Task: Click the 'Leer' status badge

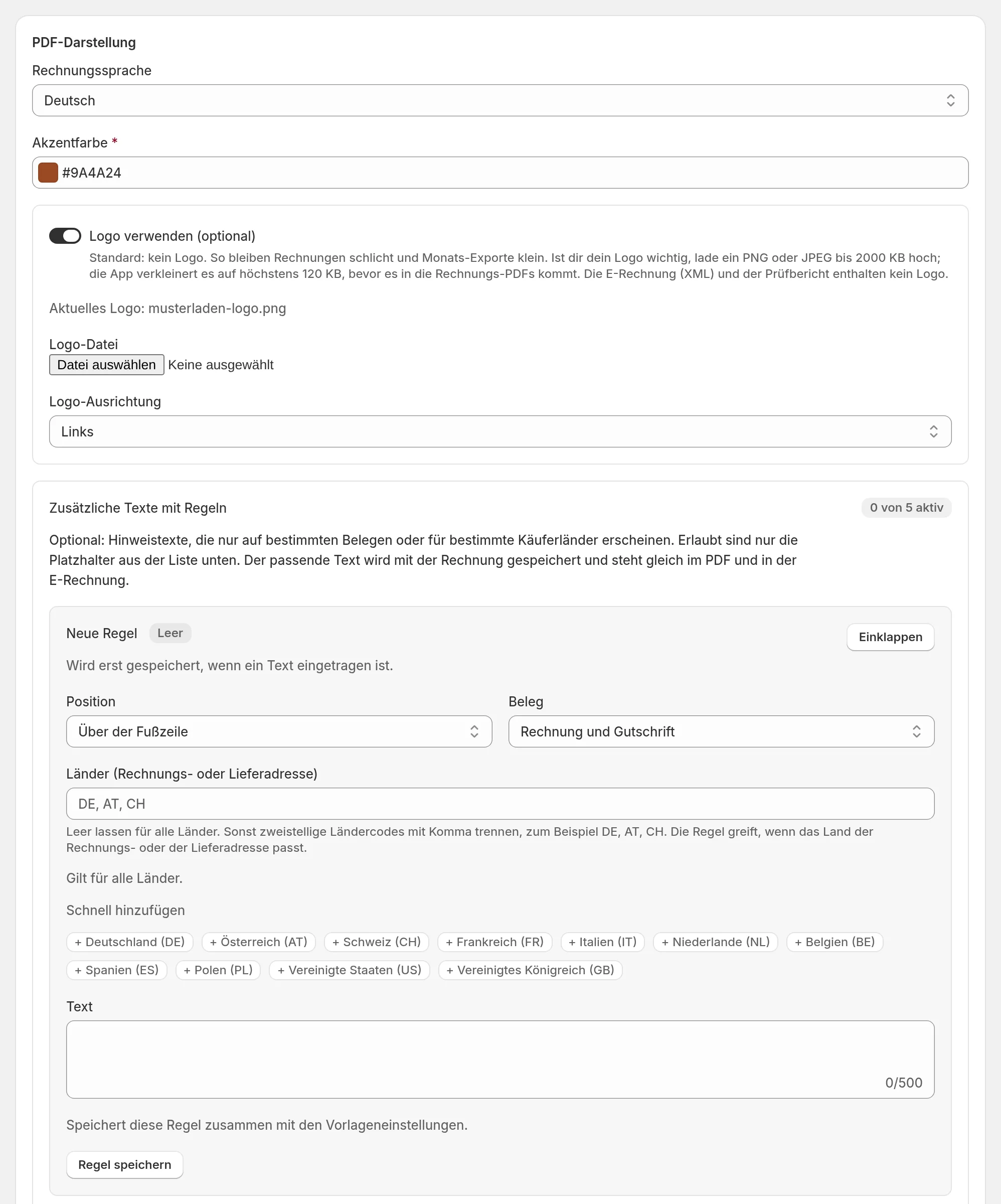Action: pyautogui.click(x=171, y=633)
